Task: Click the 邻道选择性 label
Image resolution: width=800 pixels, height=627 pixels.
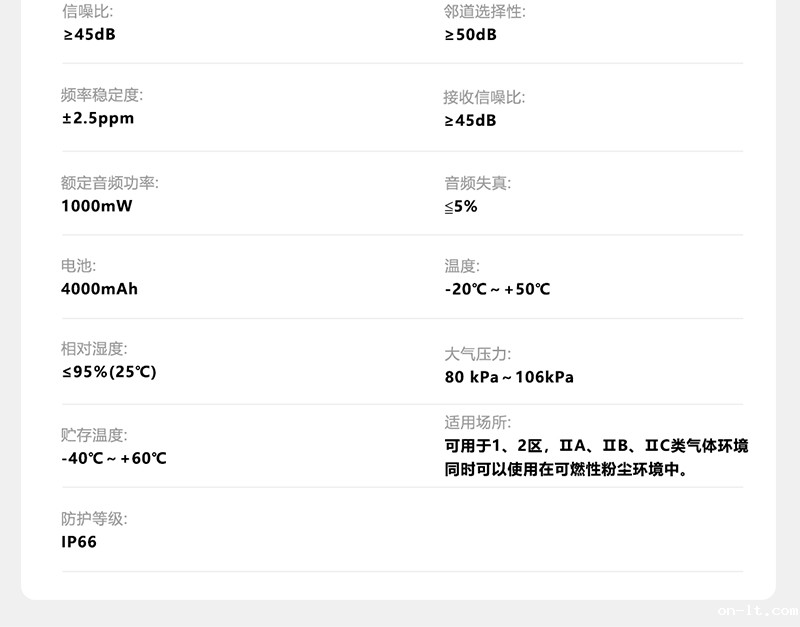Action: click(x=485, y=12)
